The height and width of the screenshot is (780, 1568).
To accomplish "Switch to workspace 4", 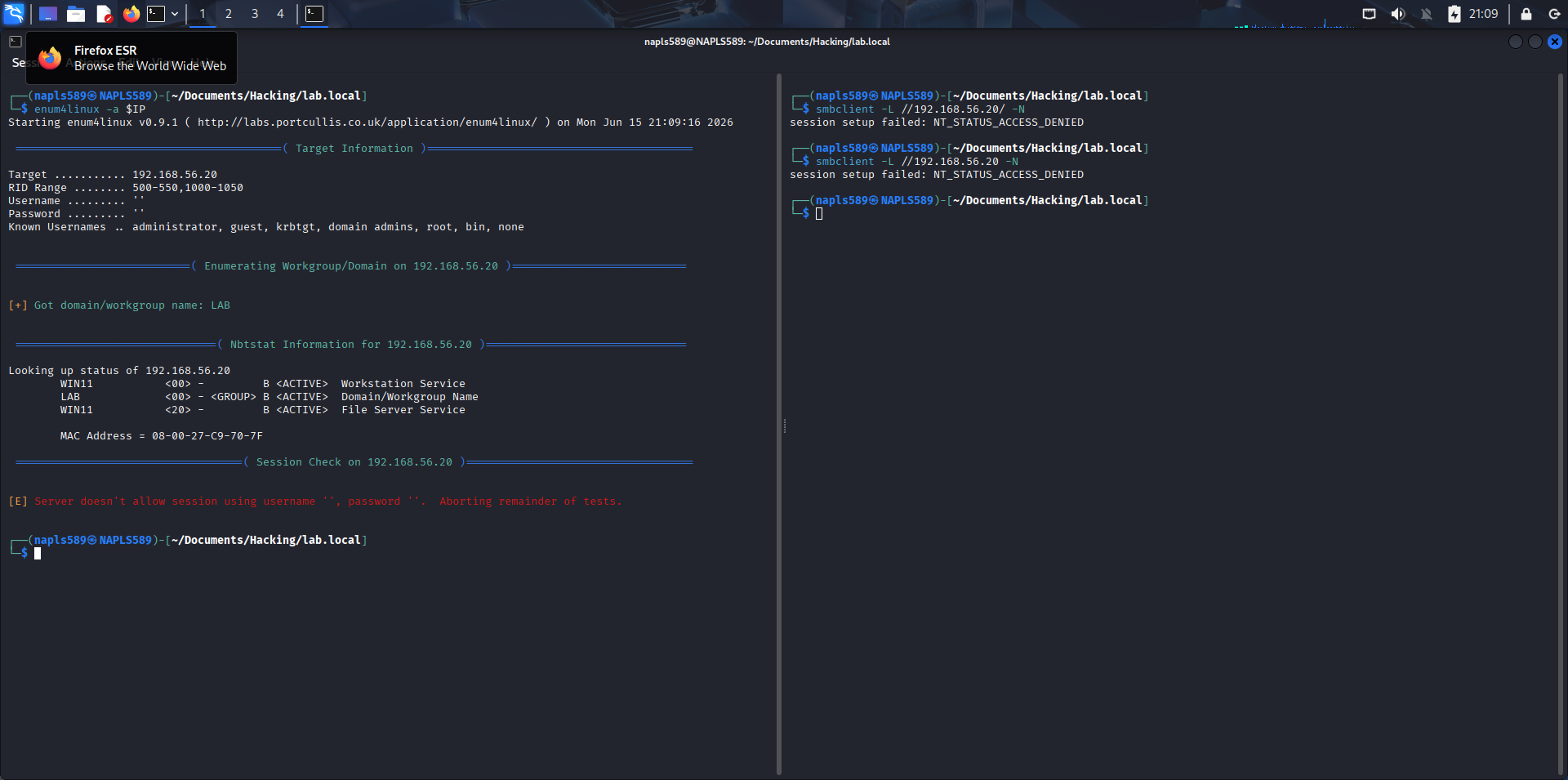I will coord(280,14).
